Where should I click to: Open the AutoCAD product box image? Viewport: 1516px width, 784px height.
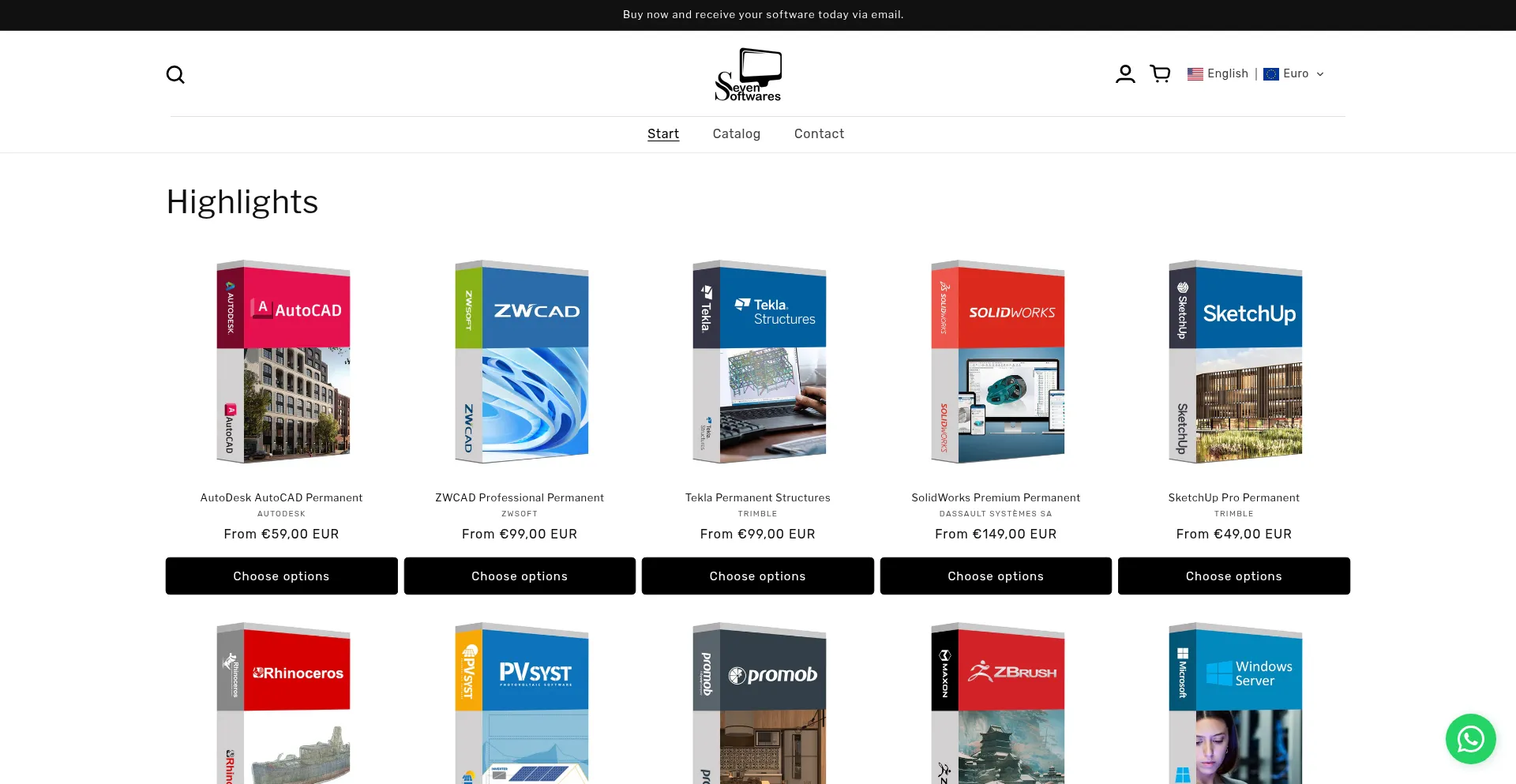pyautogui.click(x=283, y=362)
